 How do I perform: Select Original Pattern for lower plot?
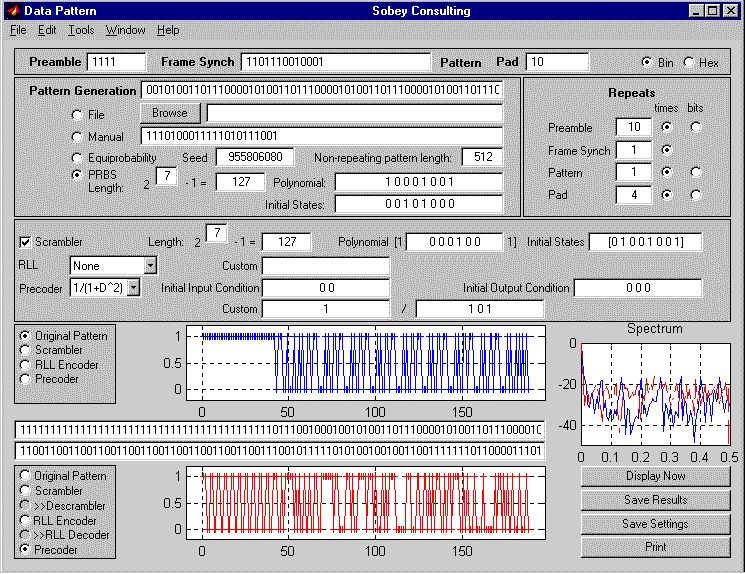(25, 475)
